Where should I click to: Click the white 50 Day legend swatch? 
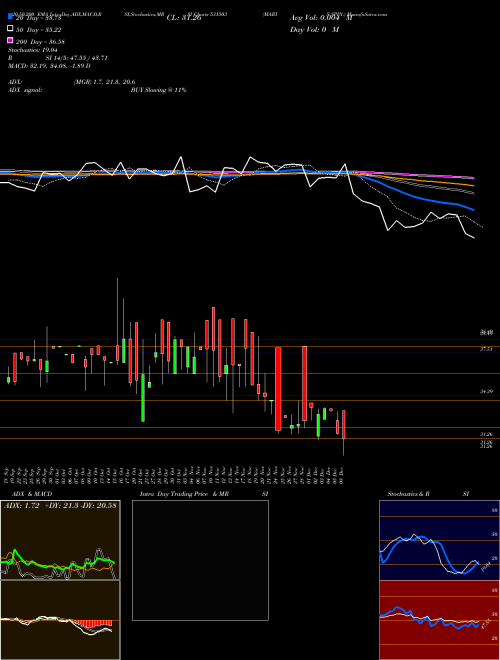coord(11,29)
